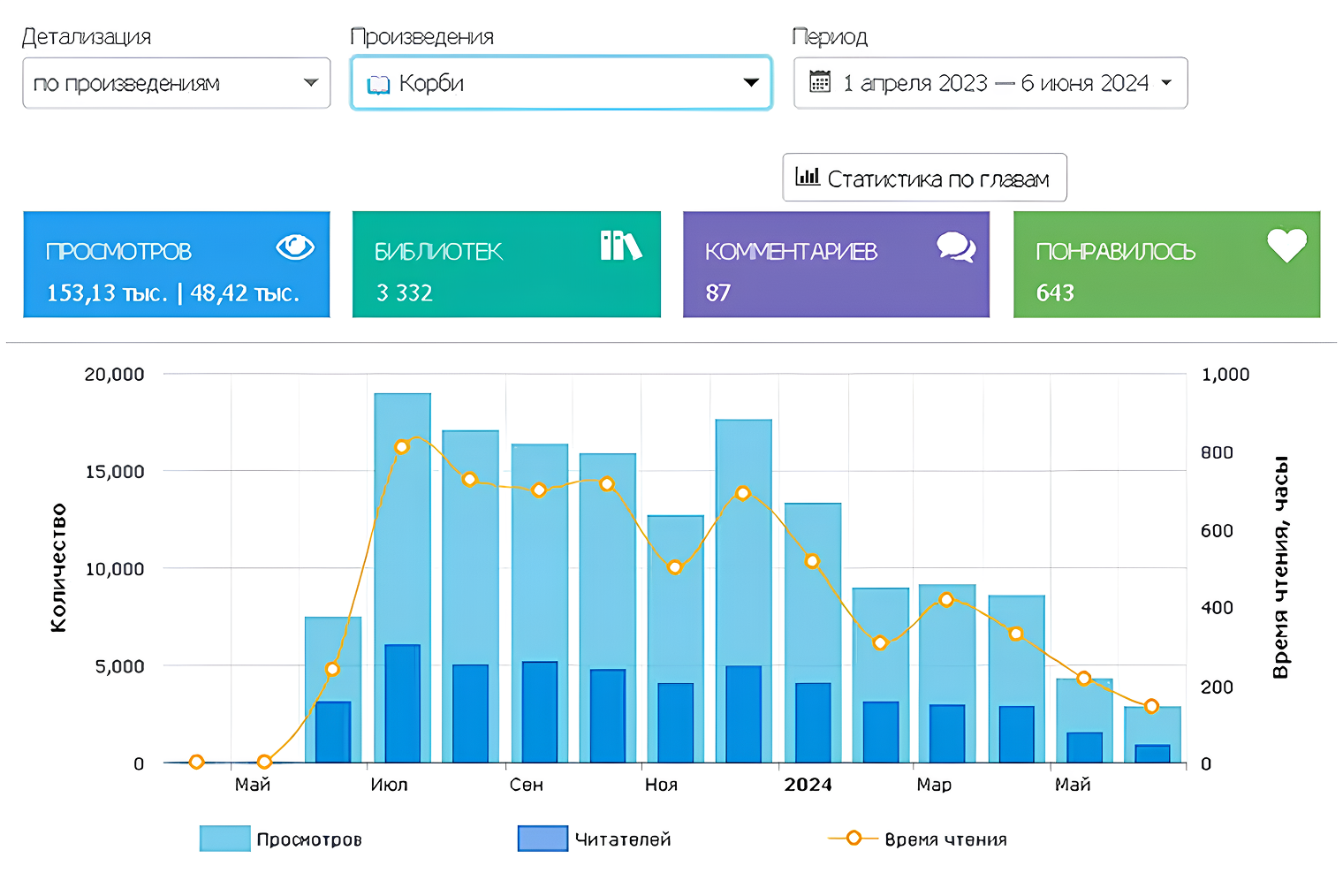This screenshot has height=896, width=1343.
Task: Select the Библиотек 3 332 stat card
Action: point(506,264)
